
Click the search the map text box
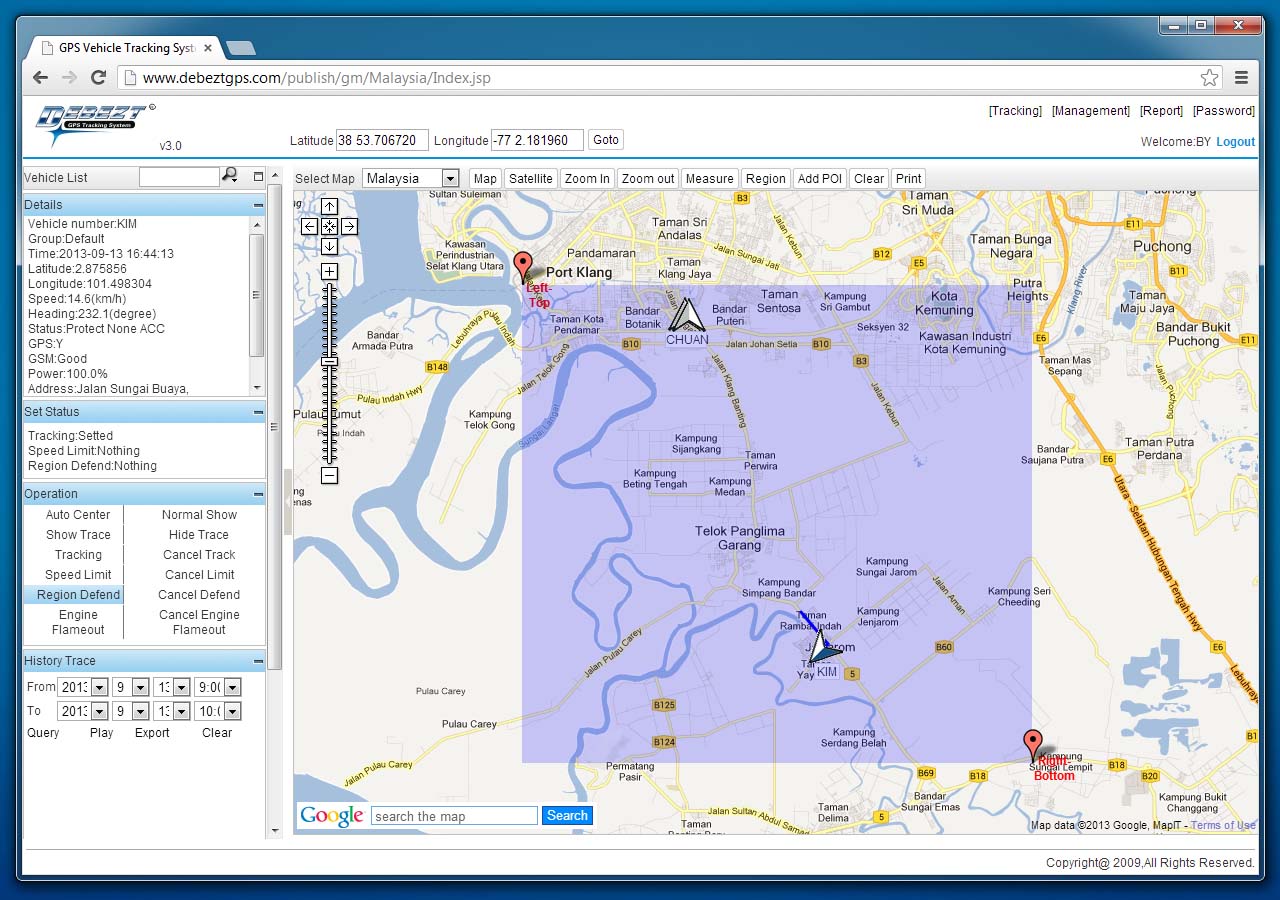click(454, 816)
